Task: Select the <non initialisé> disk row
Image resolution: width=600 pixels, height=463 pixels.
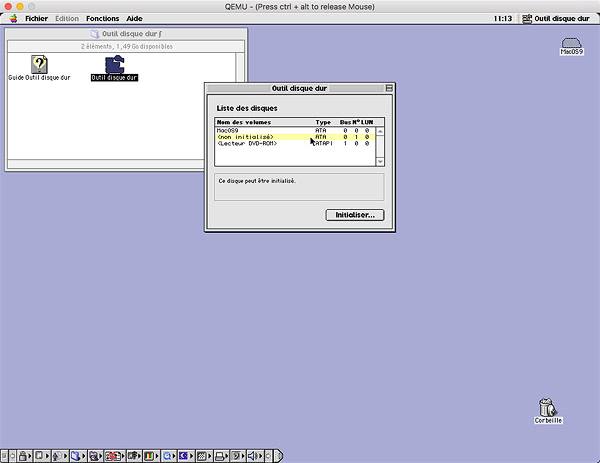Action: point(295,137)
